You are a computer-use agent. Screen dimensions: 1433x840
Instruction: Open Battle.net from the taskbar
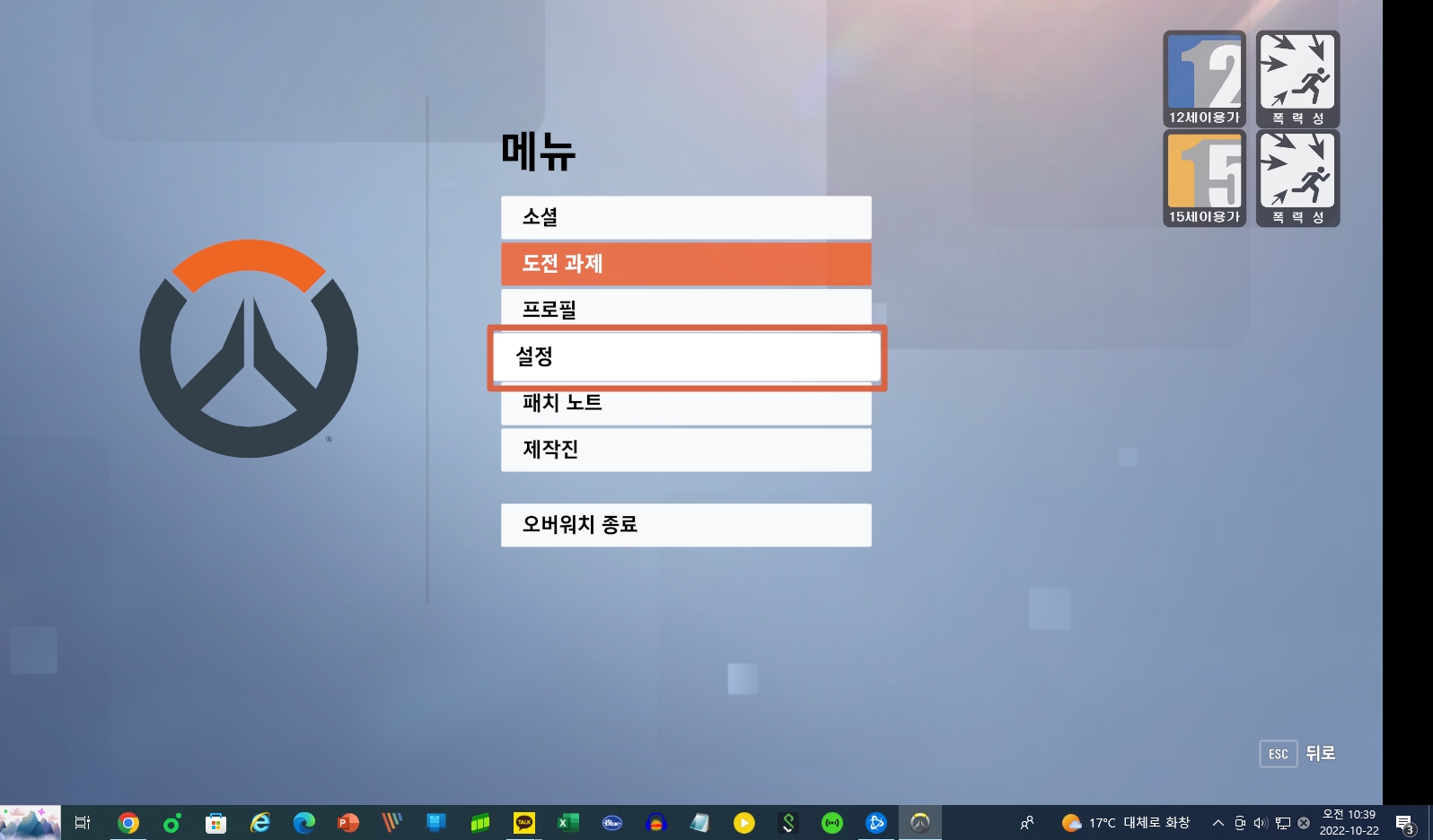tap(876, 823)
